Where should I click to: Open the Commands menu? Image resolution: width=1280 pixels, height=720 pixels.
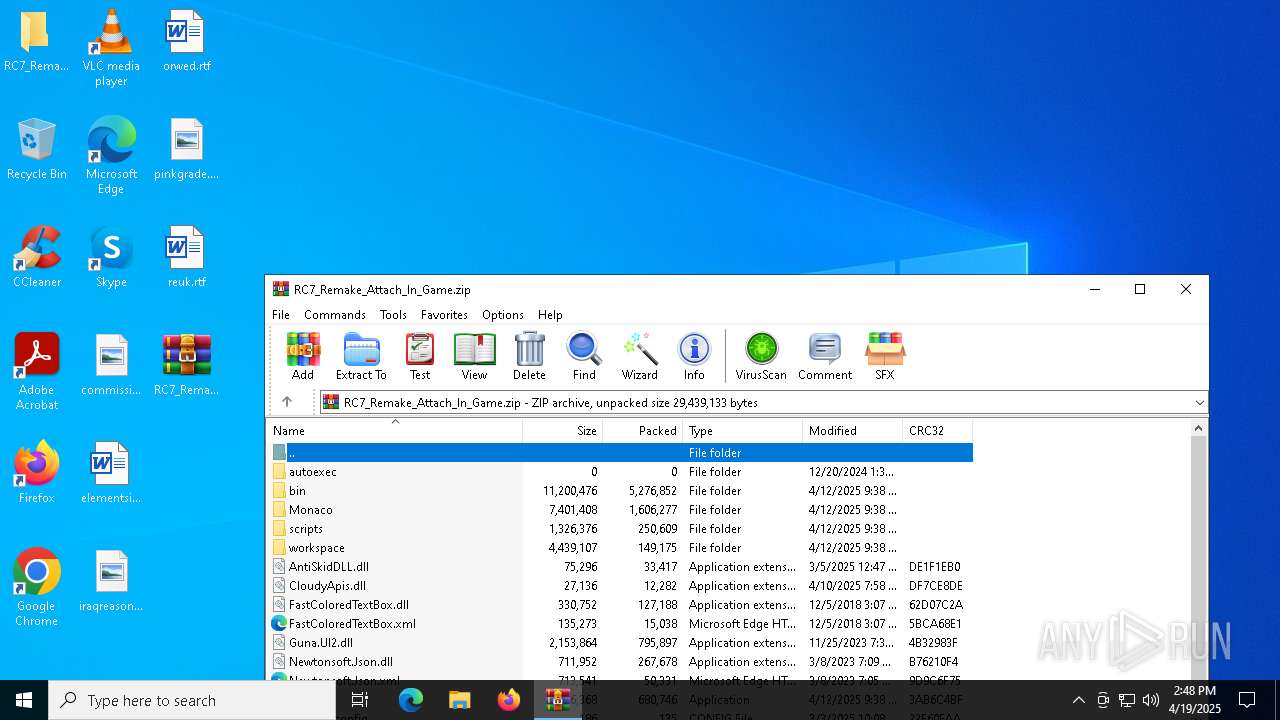(x=335, y=314)
